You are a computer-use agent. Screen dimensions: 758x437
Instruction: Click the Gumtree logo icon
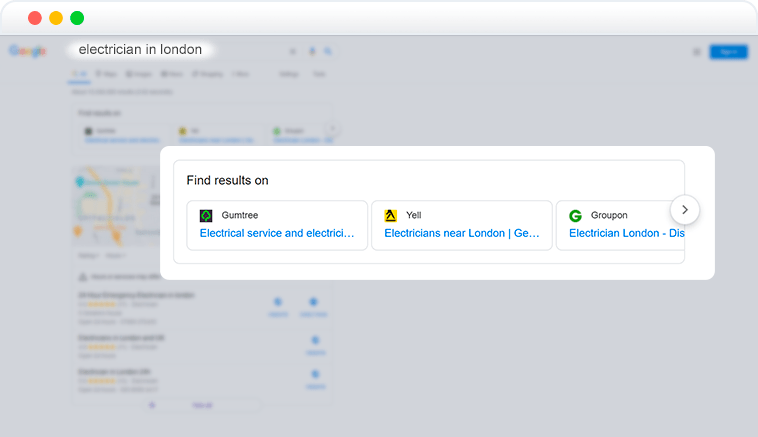206,216
